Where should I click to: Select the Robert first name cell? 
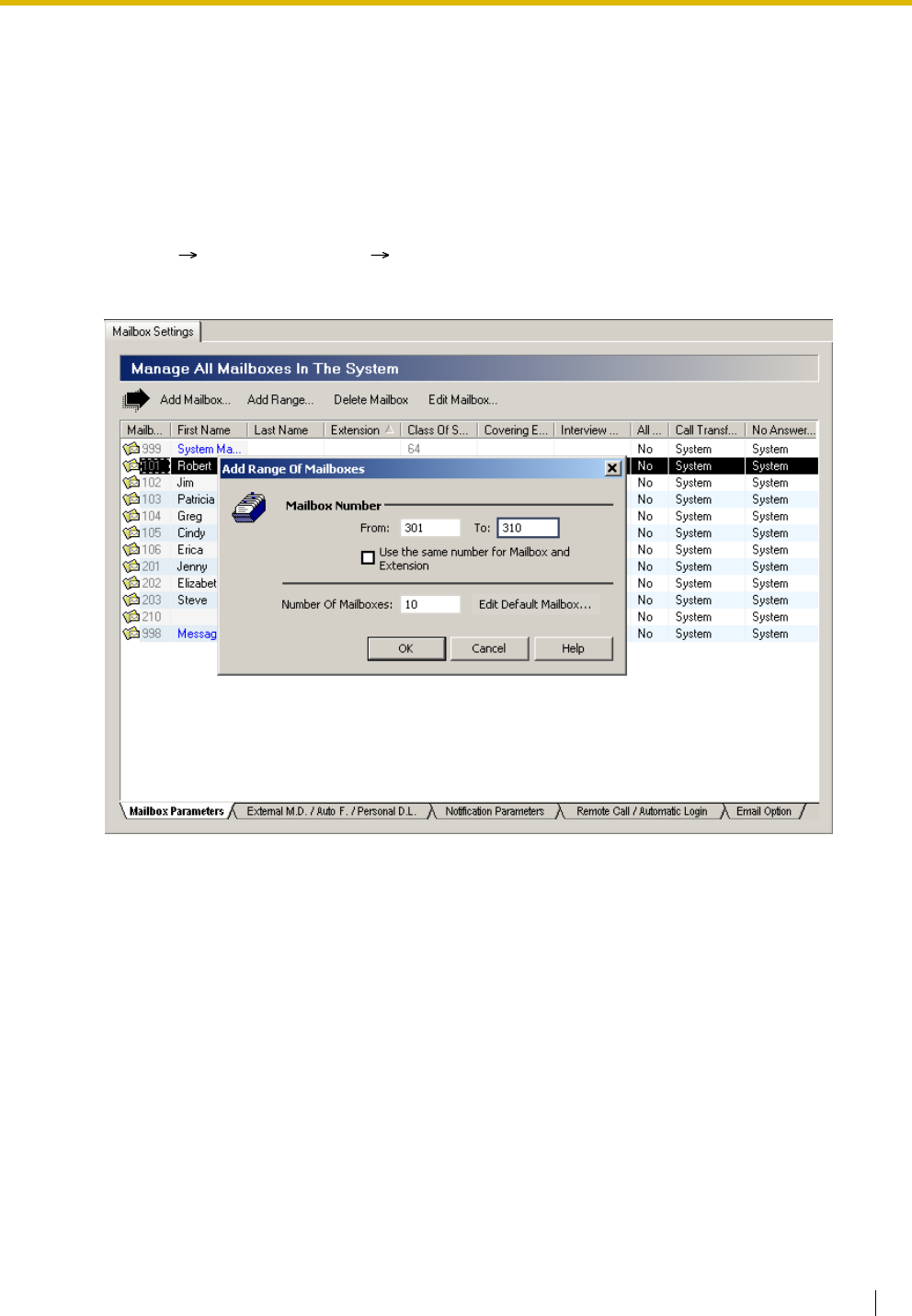tap(194, 466)
